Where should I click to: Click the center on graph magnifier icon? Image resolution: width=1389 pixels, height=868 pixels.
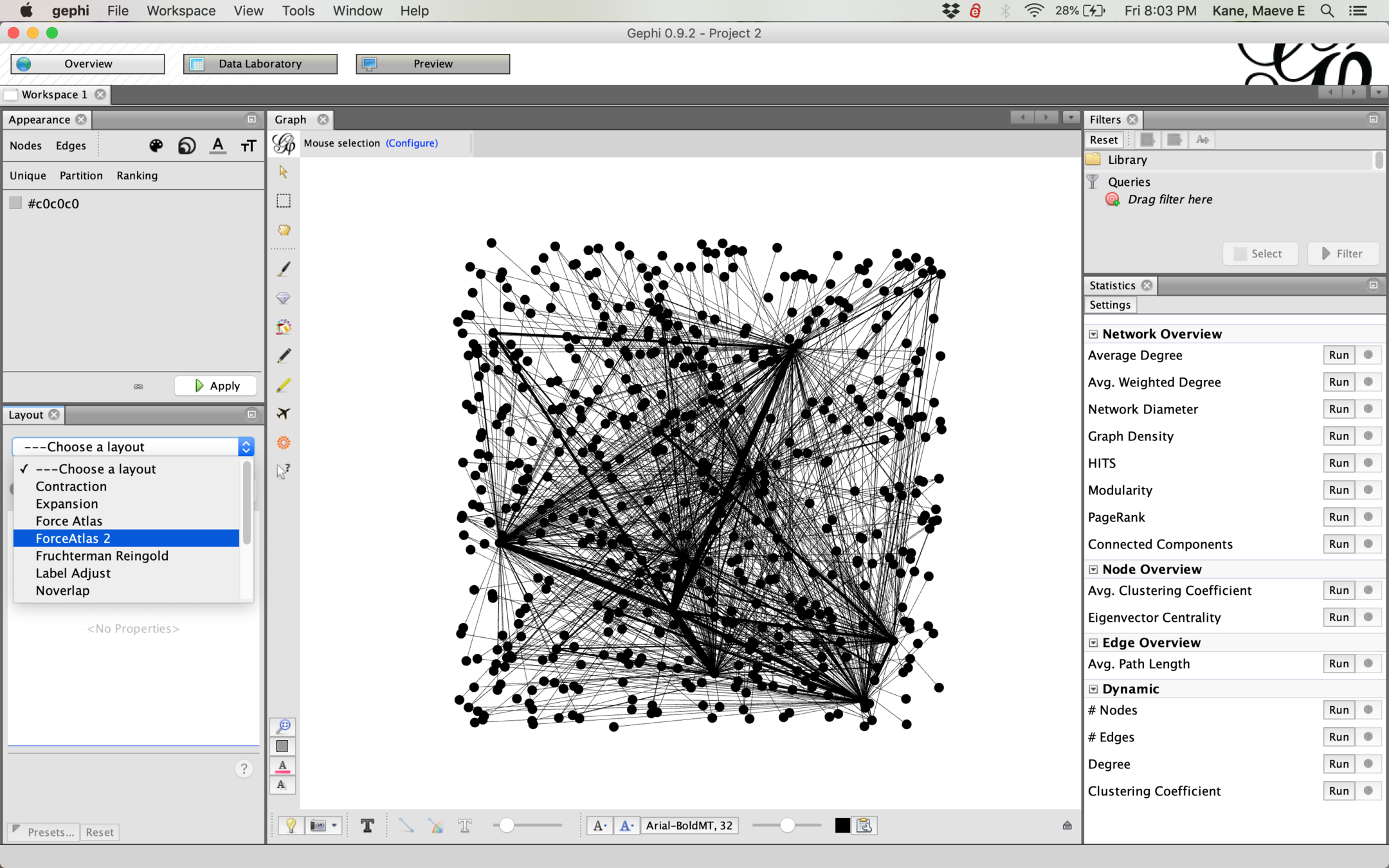click(x=283, y=726)
